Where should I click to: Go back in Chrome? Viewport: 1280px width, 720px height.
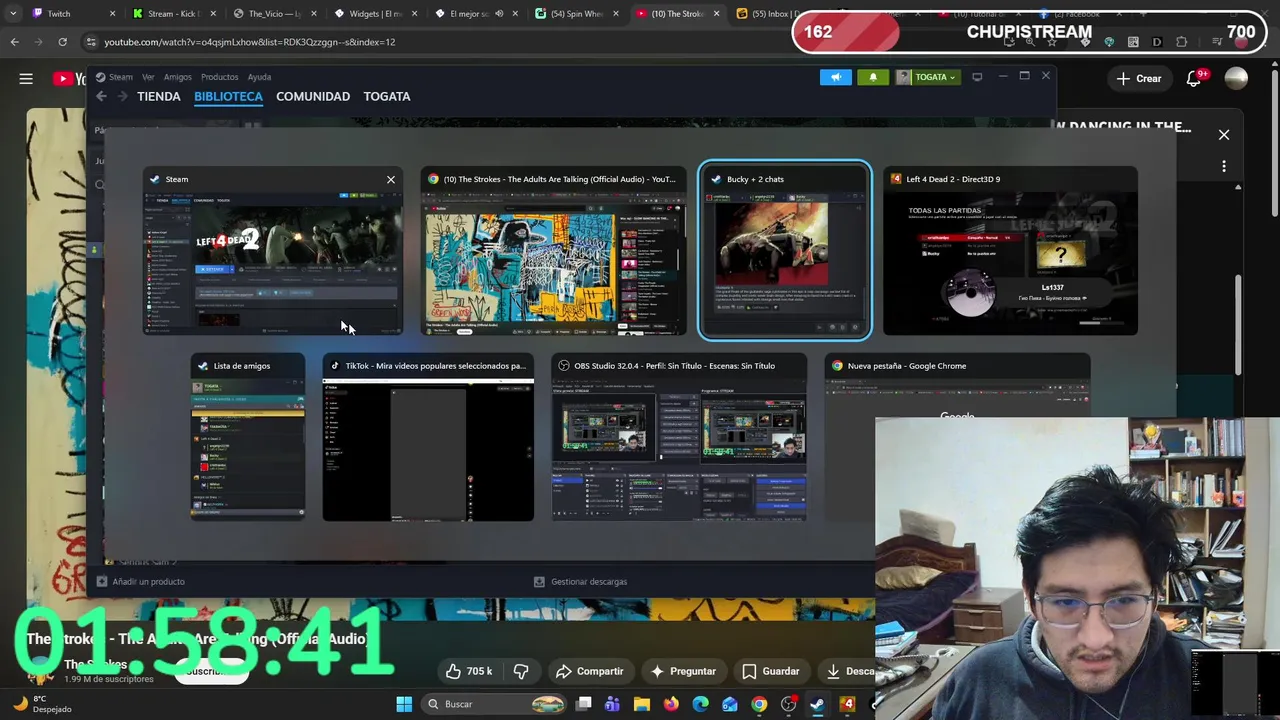click(x=14, y=42)
